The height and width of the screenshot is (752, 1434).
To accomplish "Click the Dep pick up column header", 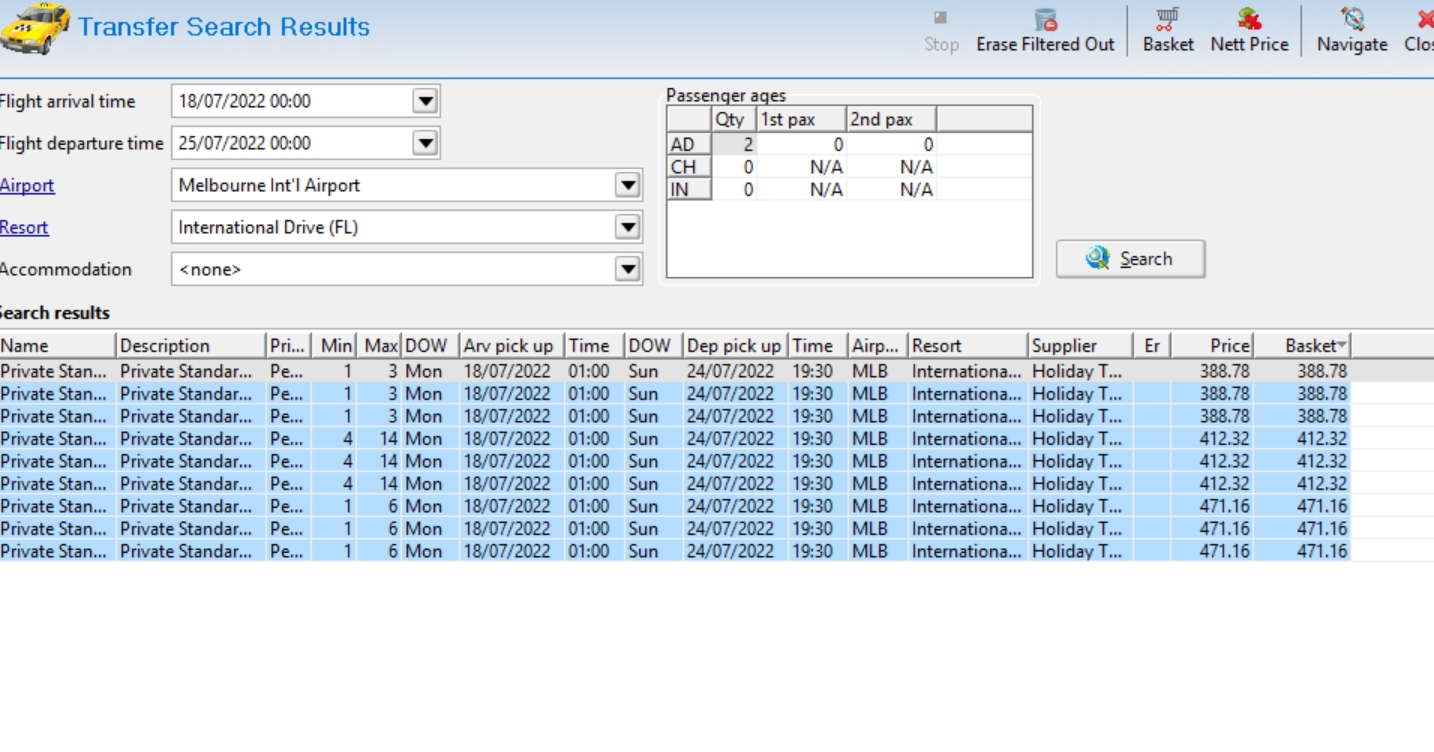I will pyautogui.click(x=736, y=346).
